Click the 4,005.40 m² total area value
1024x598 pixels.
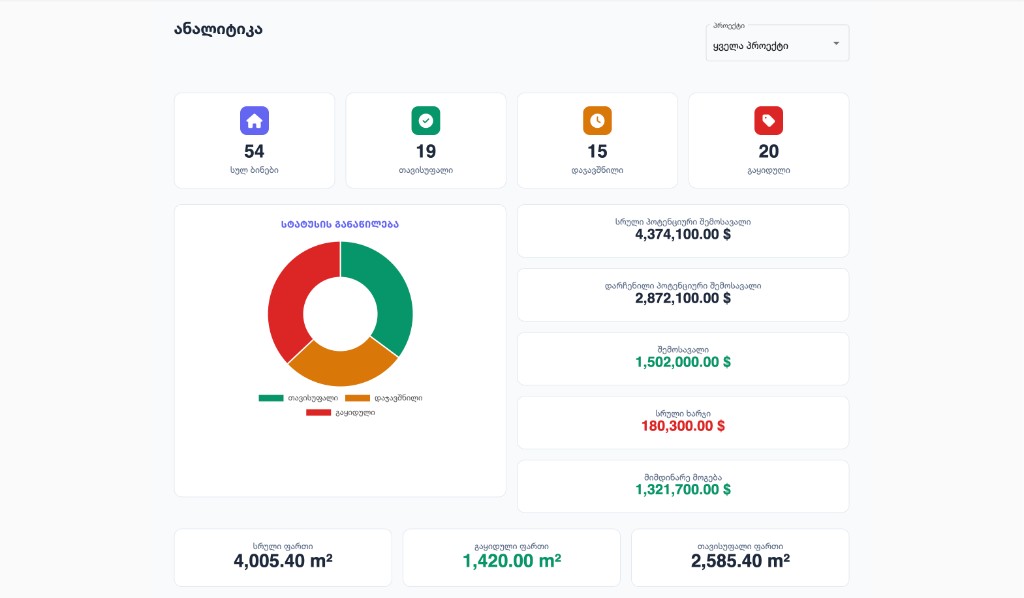pos(283,561)
